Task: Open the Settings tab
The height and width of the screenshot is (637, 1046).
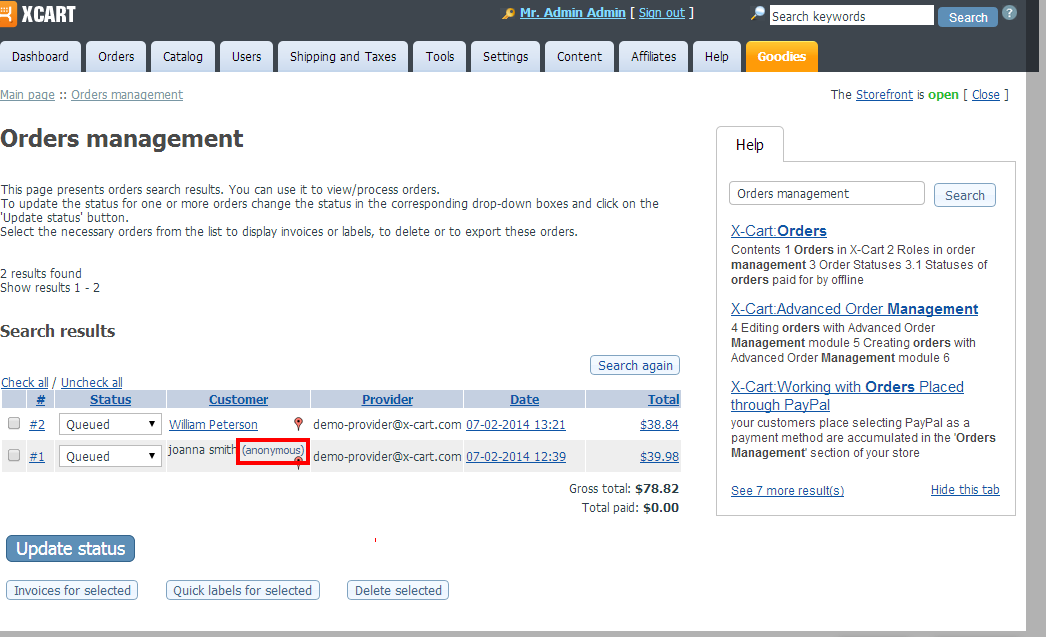Action: point(506,57)
